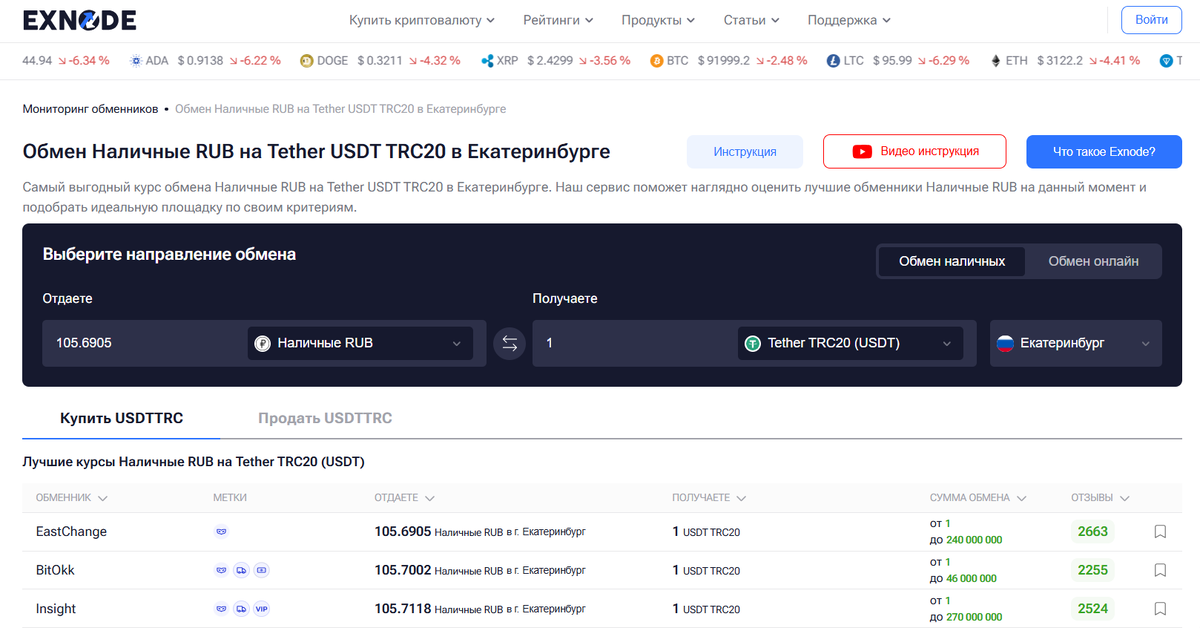This screenshot has height=628, width=1200.
Task: Open the Купить криптовалюту menu
Action: coord(422,20)
